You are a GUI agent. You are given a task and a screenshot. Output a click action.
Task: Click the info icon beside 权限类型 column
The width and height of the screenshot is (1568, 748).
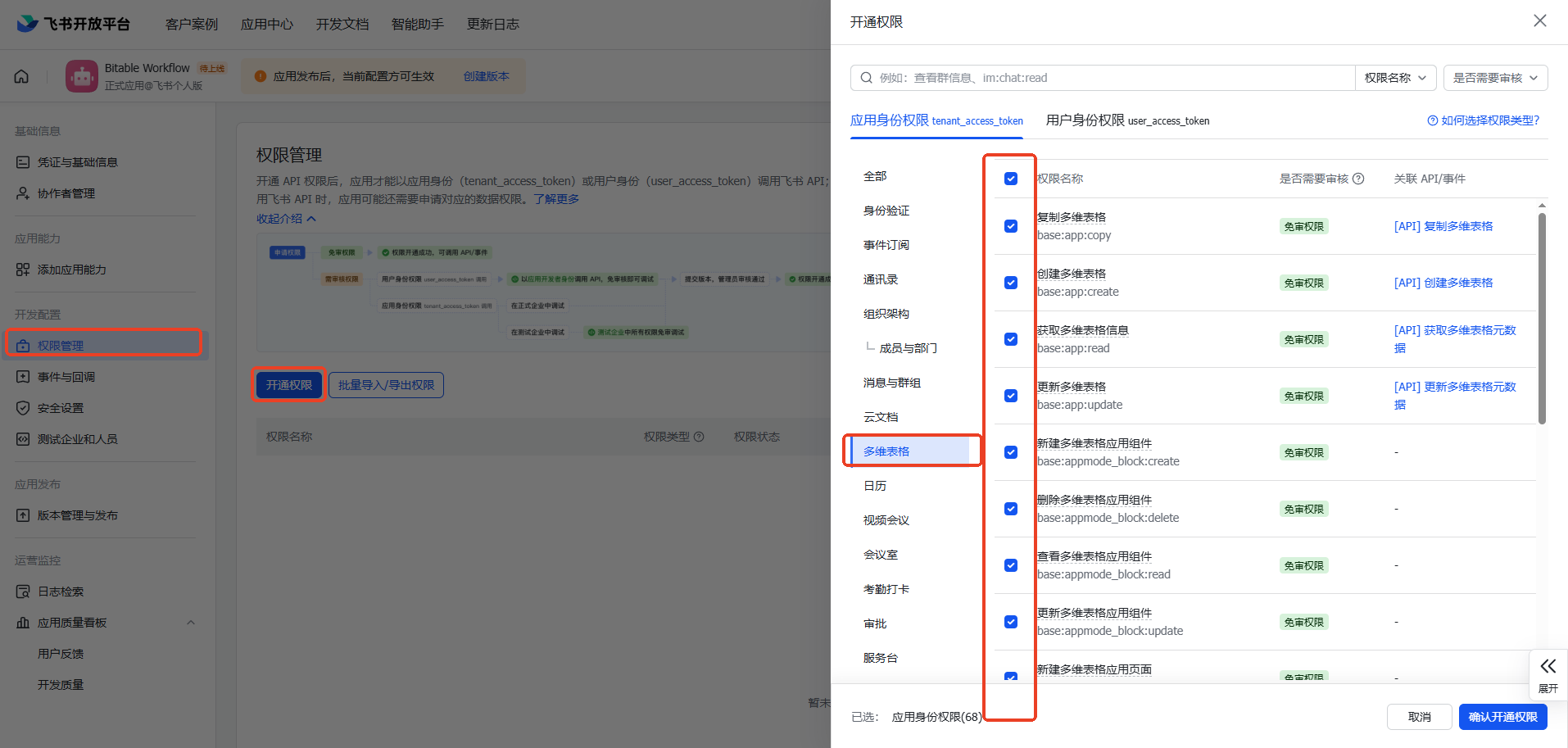point(699,437)
